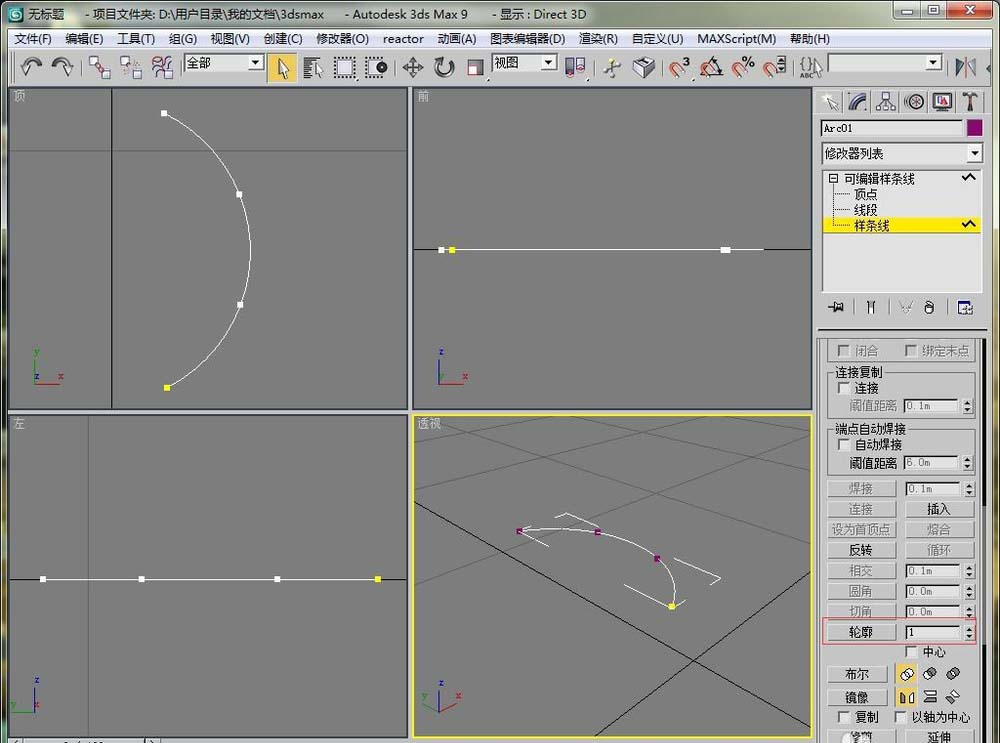Open the Utilities hammer panel tab
The image size is (1000, 743).
pos(970,101)
